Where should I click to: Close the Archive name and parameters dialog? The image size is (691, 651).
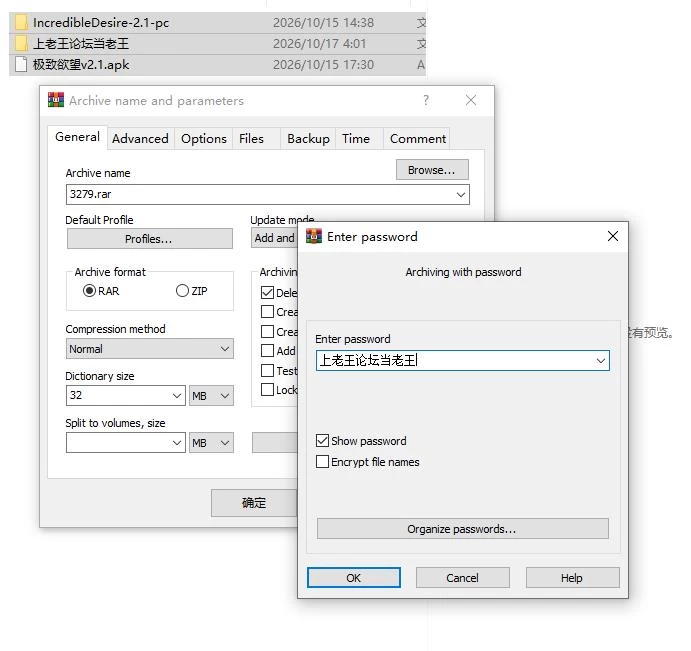click(471, 100)
